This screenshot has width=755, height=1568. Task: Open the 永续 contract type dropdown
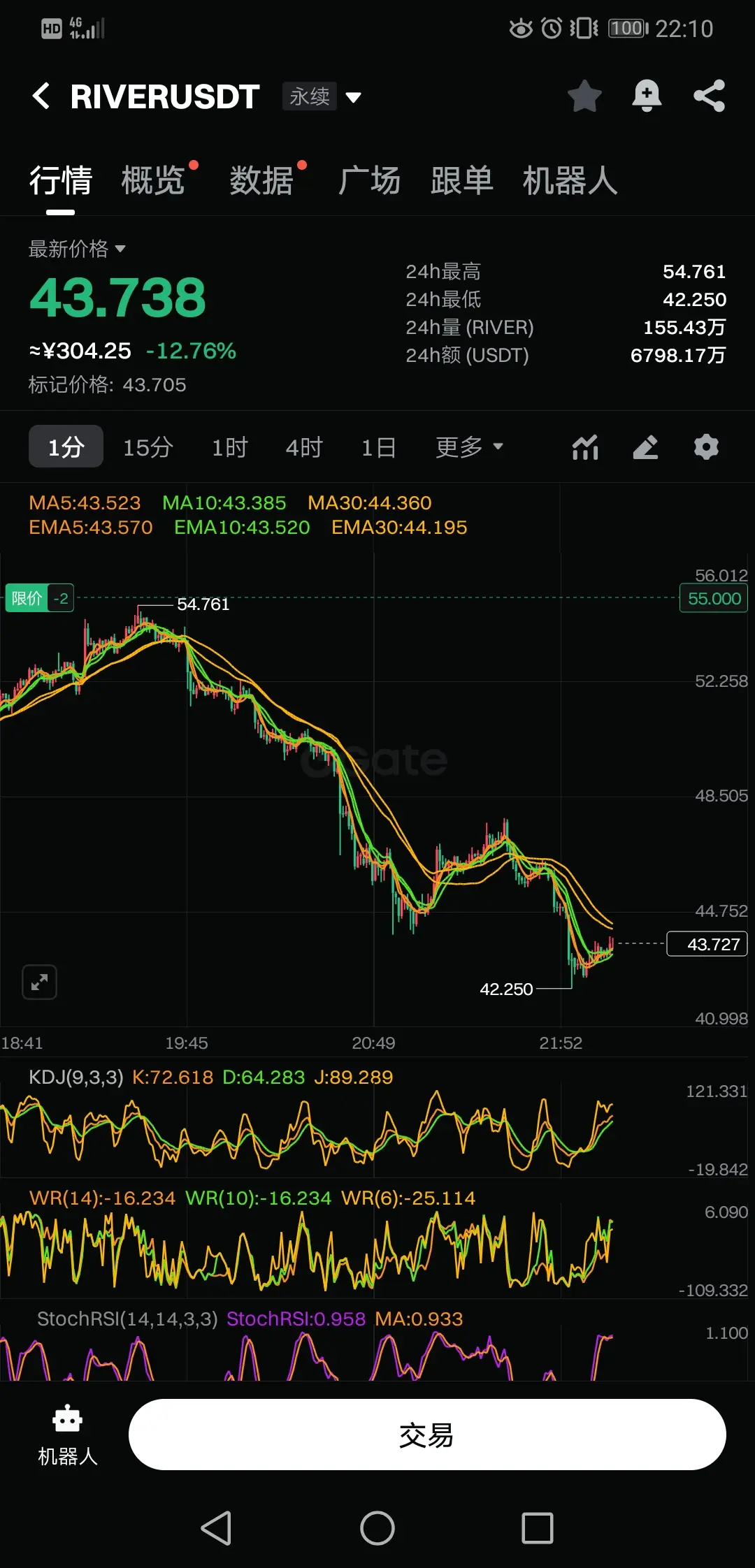tap(322, 96)
